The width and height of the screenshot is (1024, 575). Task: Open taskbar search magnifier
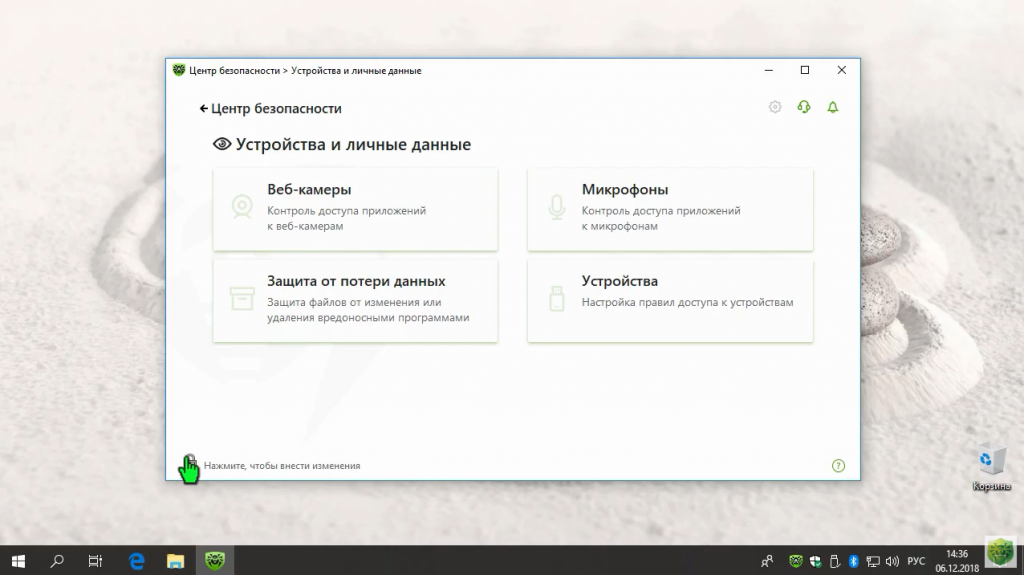[x=57, y=561]
